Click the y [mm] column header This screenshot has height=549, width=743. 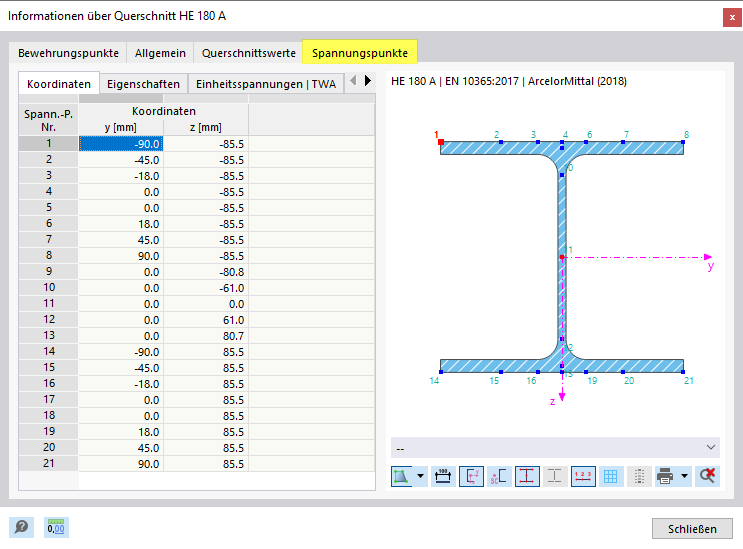(121, 127)
